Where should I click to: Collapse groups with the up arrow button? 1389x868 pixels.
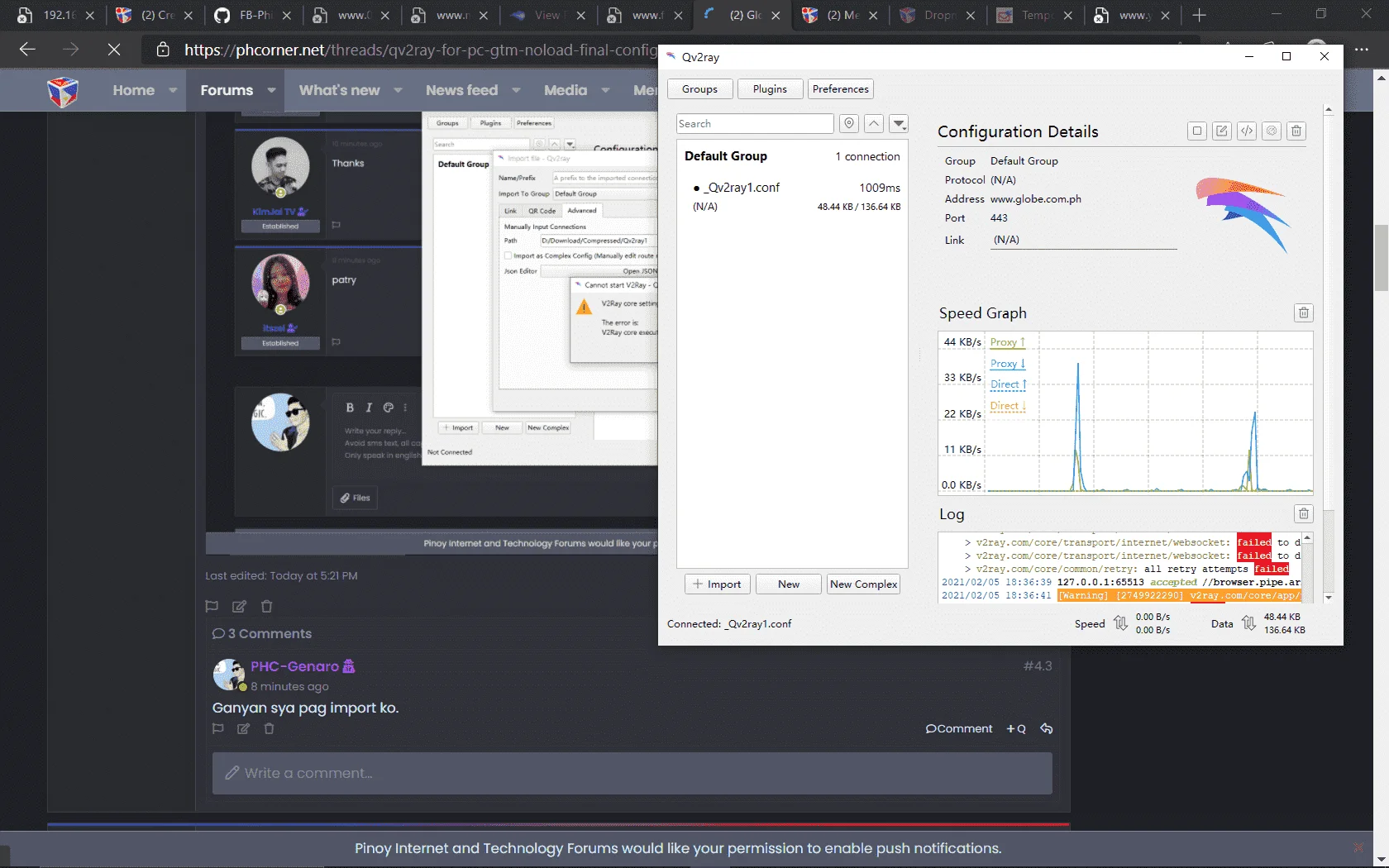click(x=874, y=123)
